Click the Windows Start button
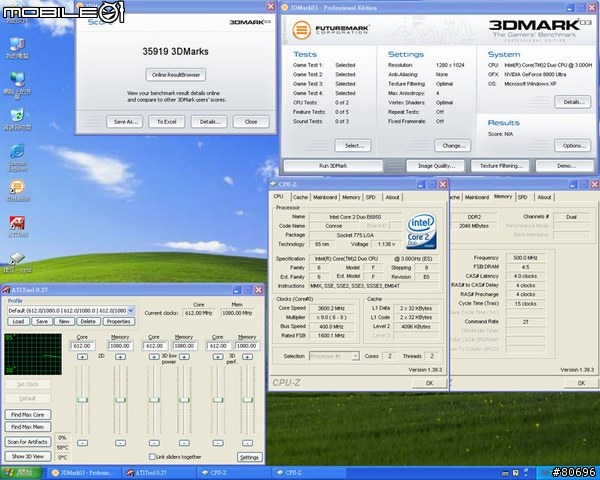600x480 pixels. (22, 473)
